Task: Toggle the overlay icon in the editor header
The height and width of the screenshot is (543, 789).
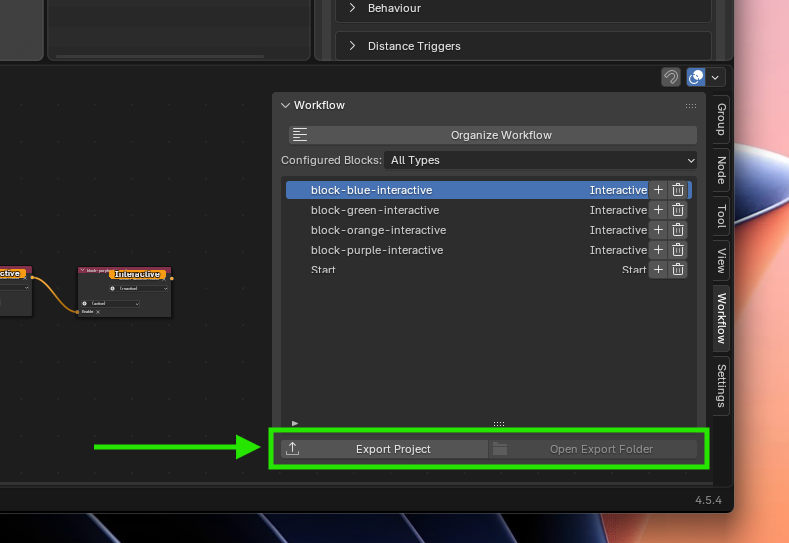Action: click(696, 77)
